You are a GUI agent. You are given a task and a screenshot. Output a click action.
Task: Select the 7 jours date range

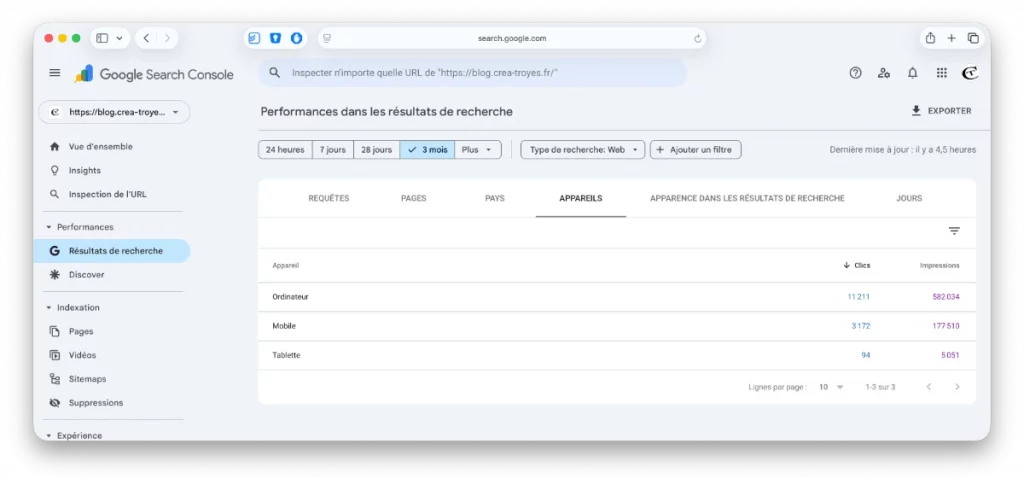point(333,149)
